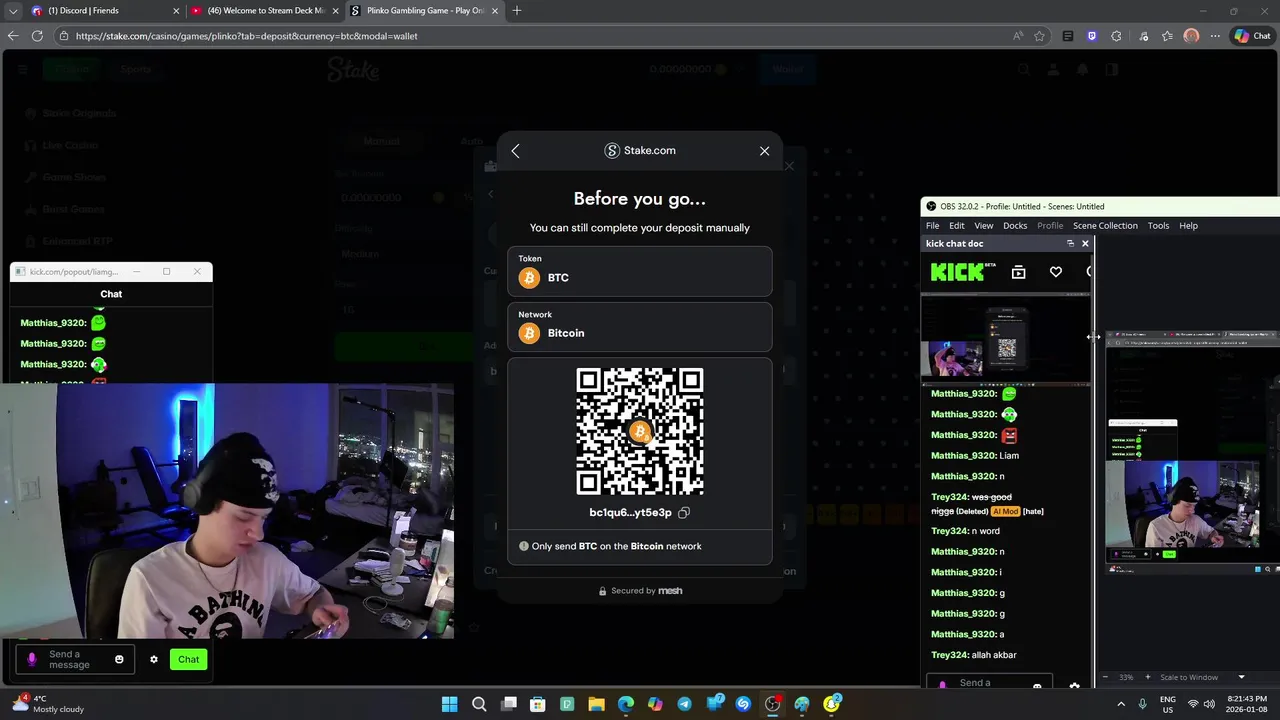Open File Explorer from the taskbar
This screenshot has width=1280, height=720.
pos(596,704)
